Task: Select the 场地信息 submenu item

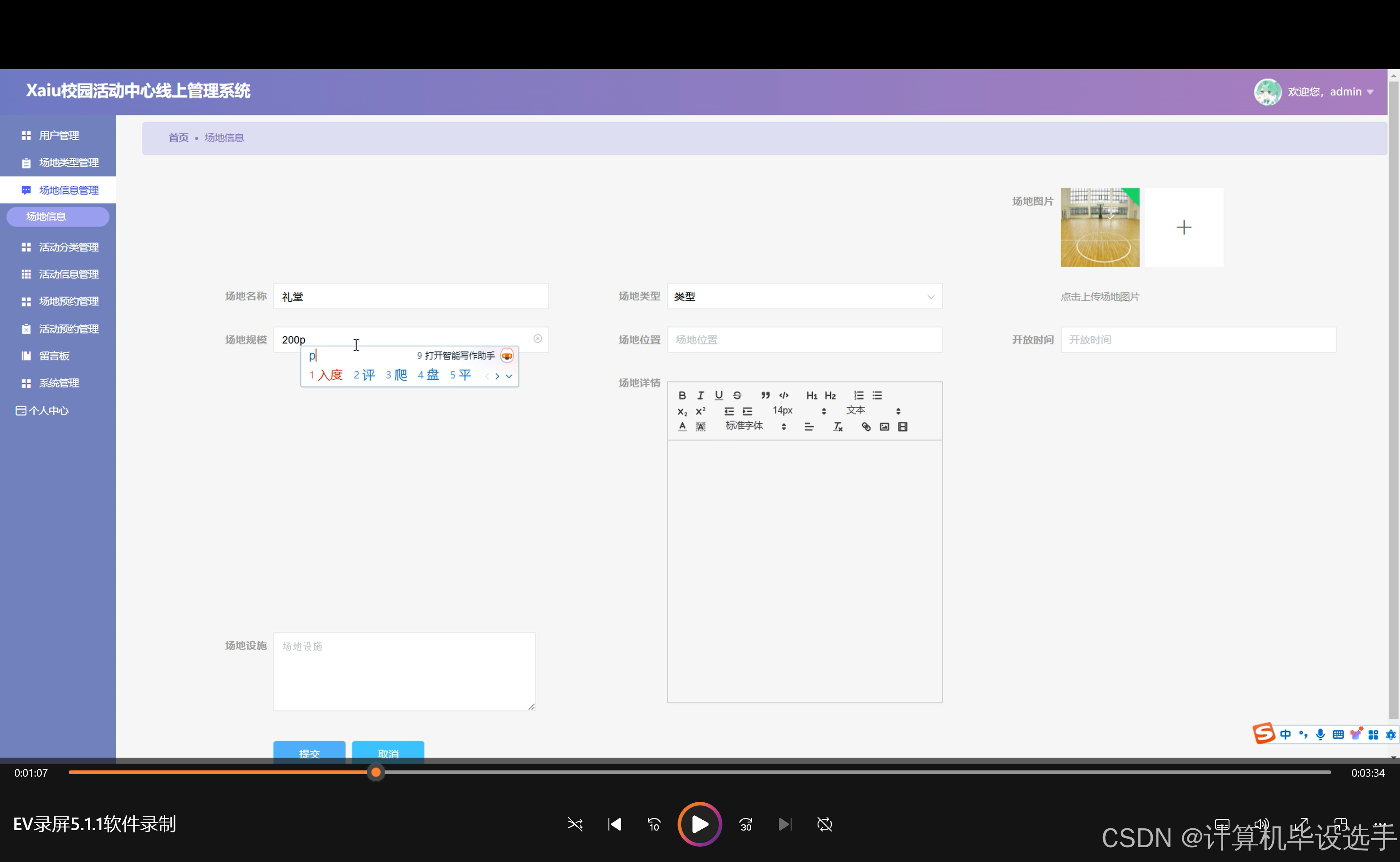Action: pyautogui.click(x=58, y=217)
